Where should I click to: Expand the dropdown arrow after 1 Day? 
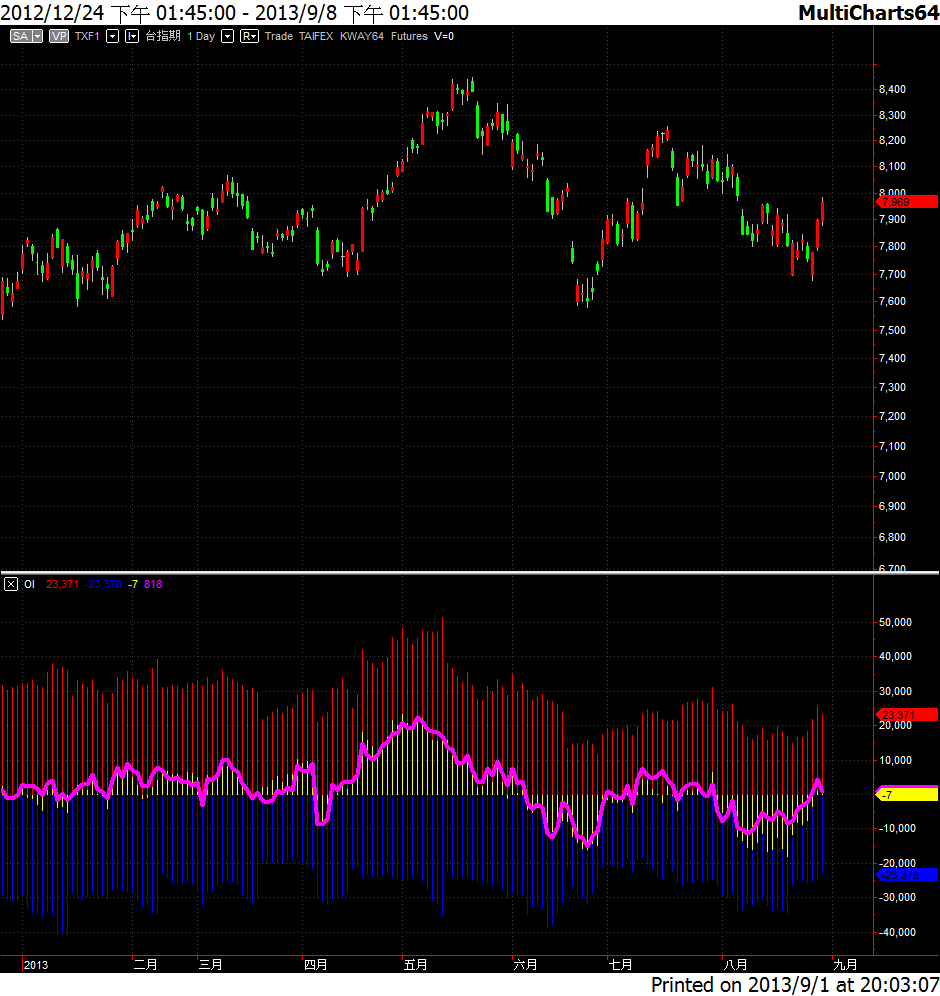(227, 36)
